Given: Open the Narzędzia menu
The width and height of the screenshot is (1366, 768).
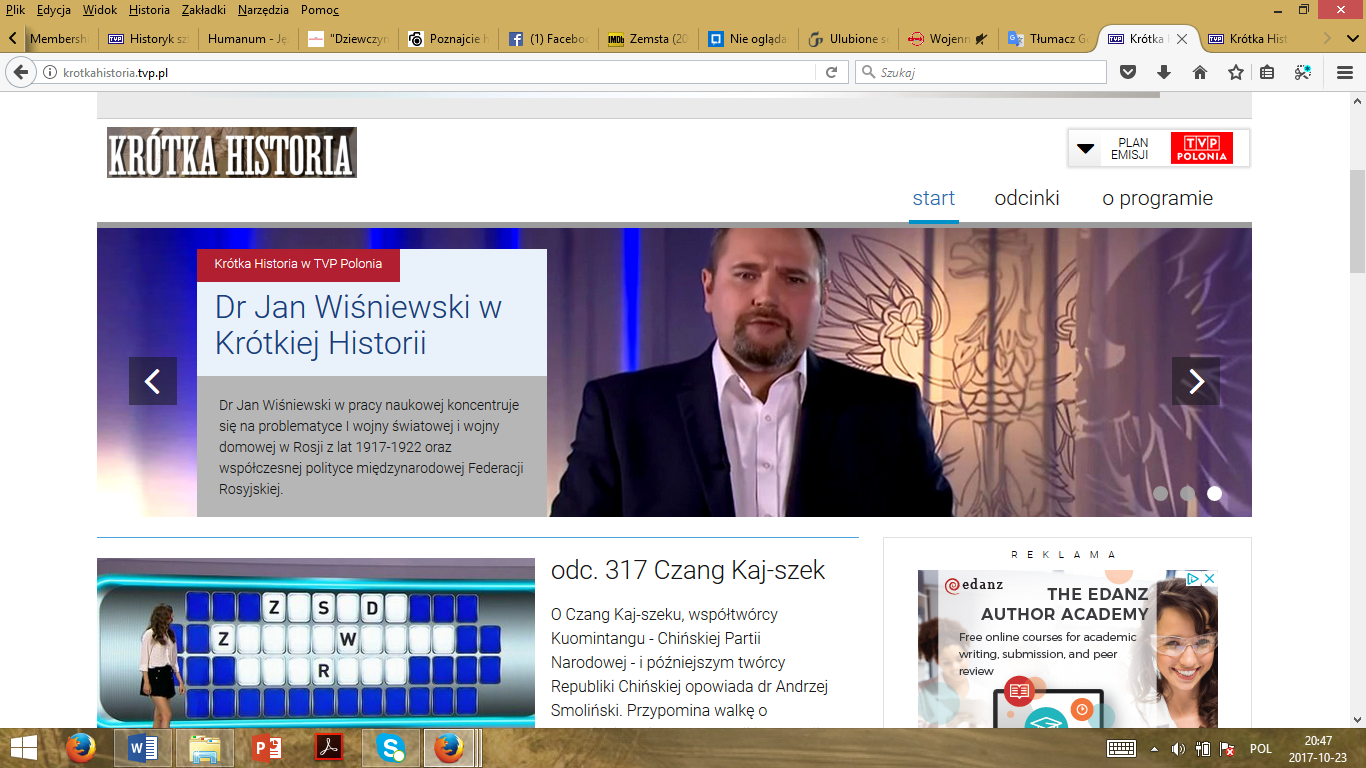Looking at the screenshot, I should tap(264, 10).
